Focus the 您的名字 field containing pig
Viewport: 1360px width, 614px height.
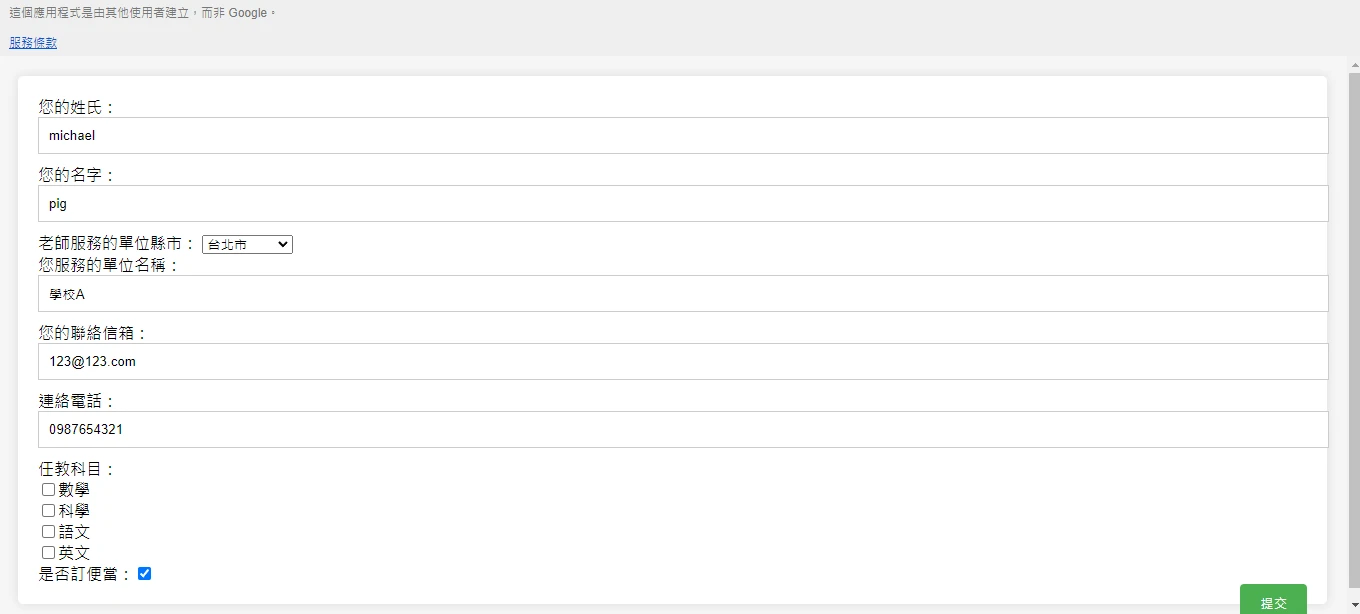pos(683,204)
